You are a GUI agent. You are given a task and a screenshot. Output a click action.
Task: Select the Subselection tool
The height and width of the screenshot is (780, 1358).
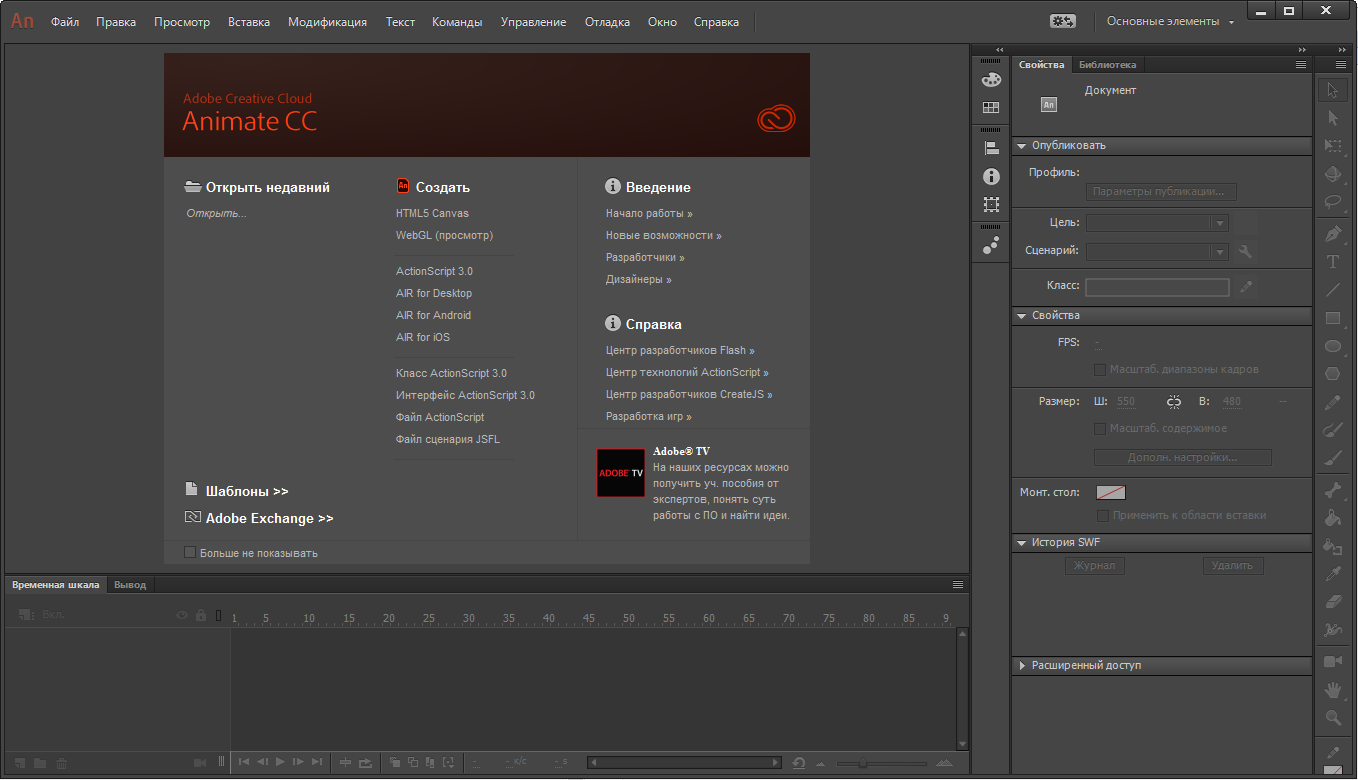tap(1333, 118)
